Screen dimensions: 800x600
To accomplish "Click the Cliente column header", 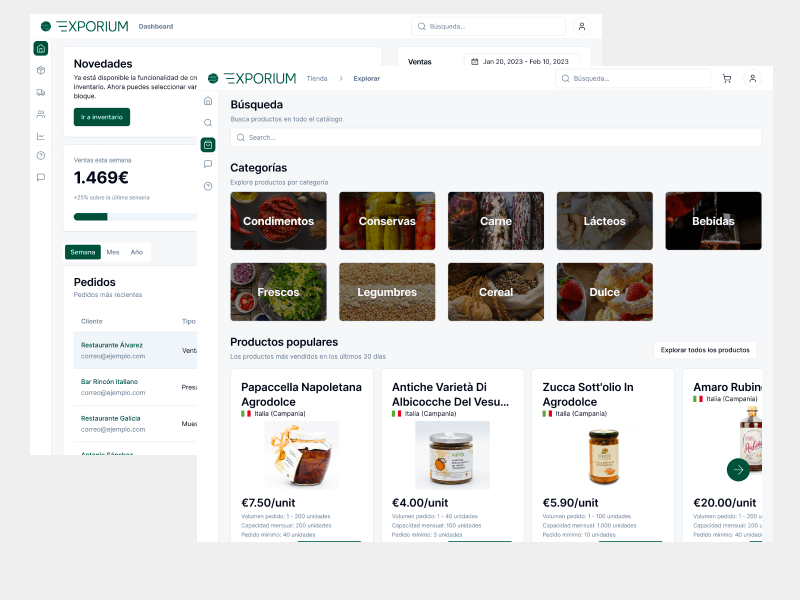I will point(92,321).
